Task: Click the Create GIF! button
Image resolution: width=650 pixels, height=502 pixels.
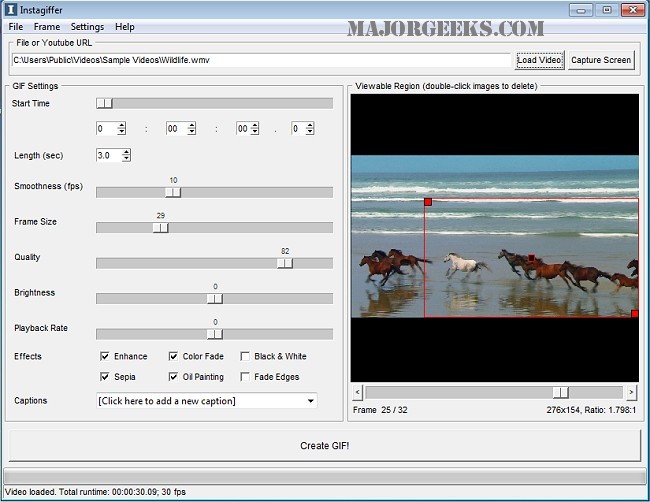Action: (325, 446)
